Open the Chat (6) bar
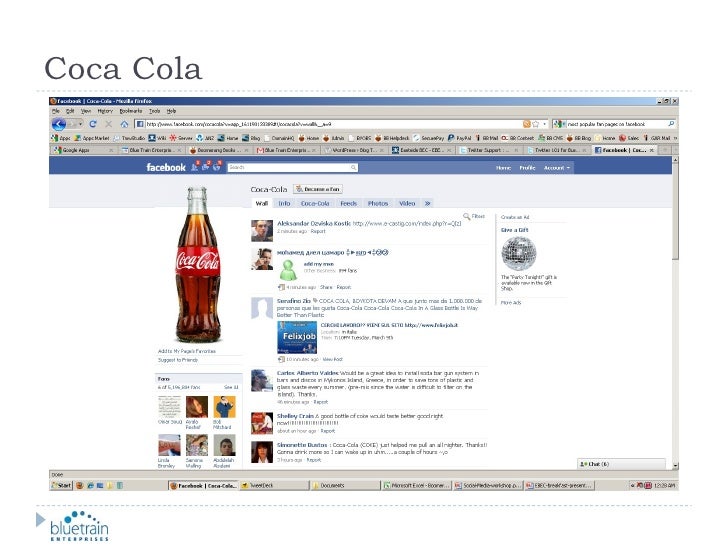The height and width of the screenshot is (546, 728). point(621,464)
